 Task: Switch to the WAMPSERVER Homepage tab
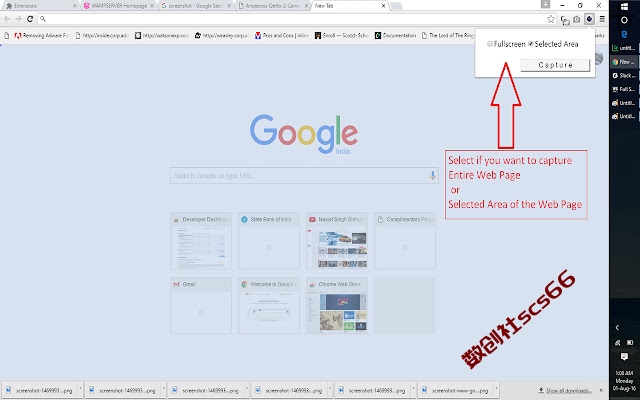119,6
